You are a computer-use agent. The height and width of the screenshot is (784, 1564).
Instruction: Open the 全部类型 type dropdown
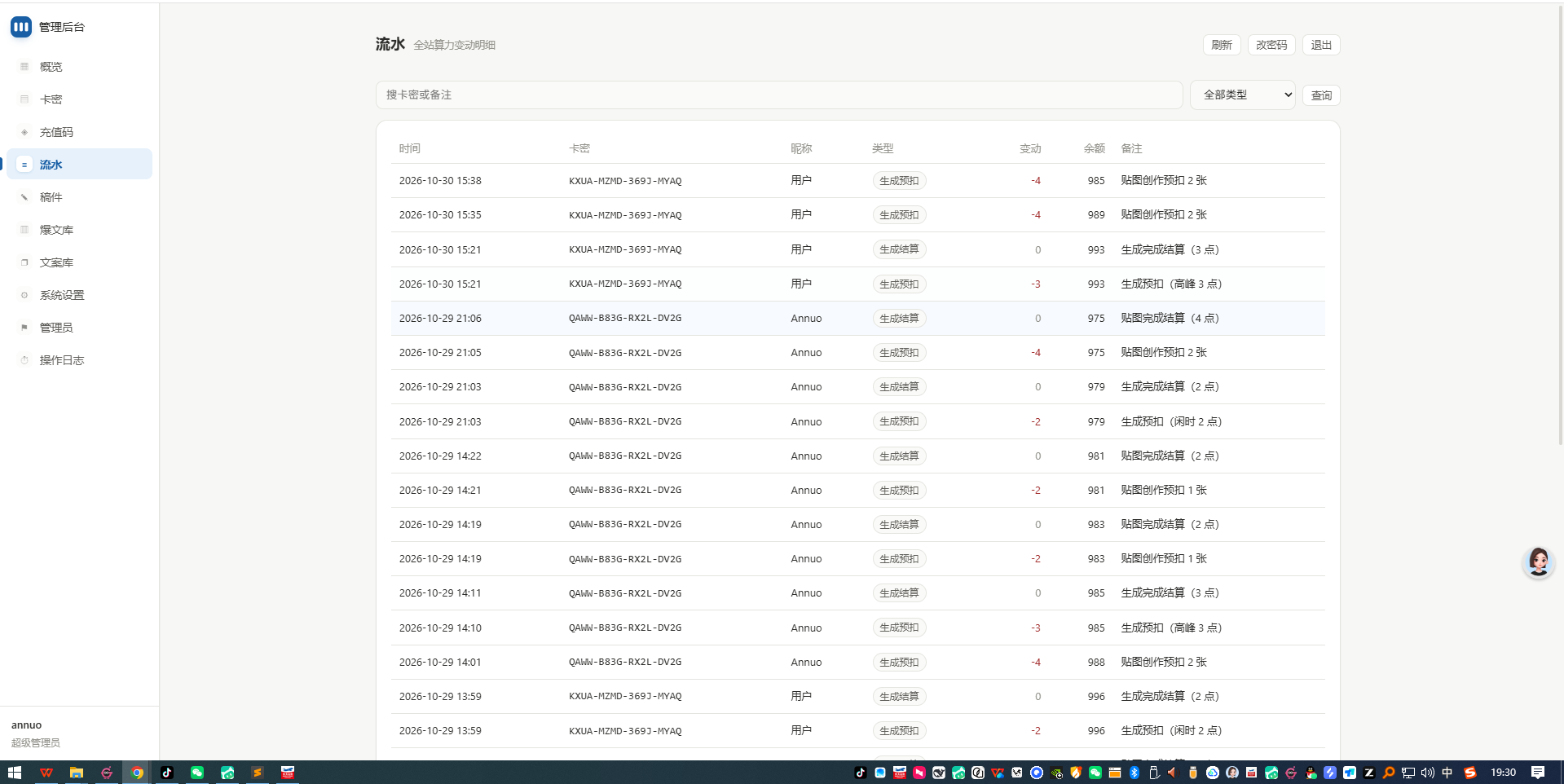point(1242,95)
